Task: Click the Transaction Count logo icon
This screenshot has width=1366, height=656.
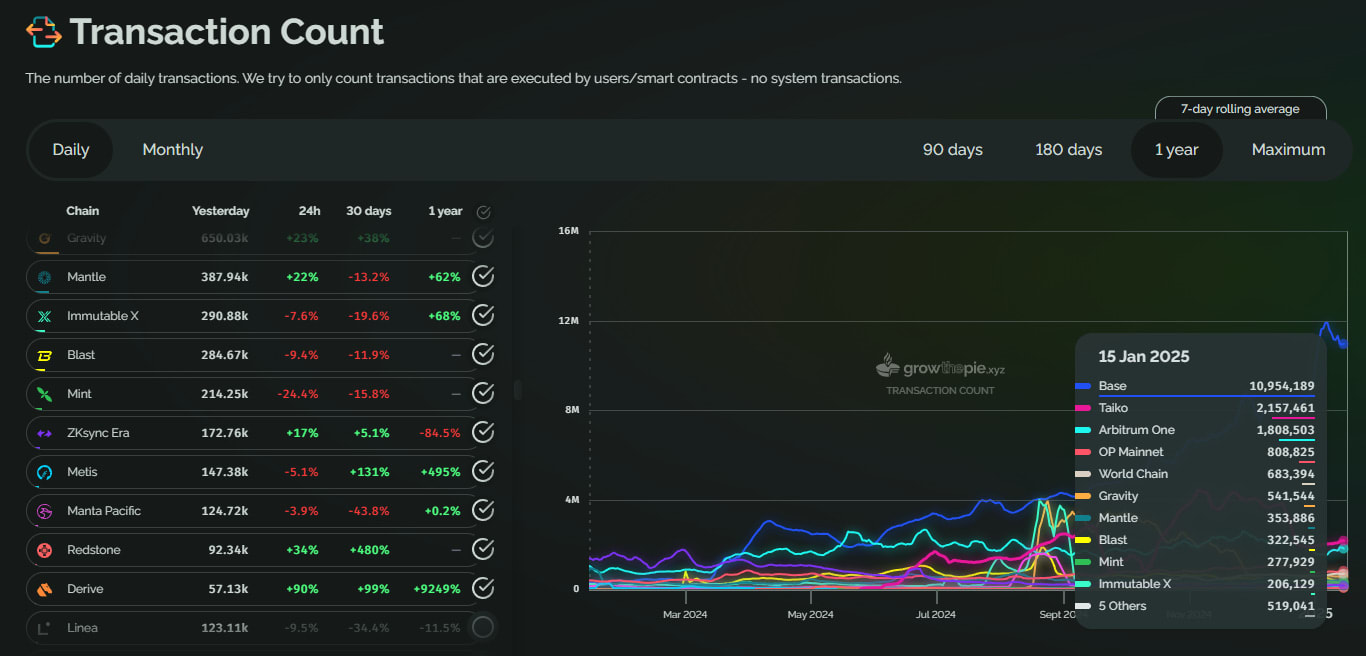Action: pyautogui.click(x=44, y=32)
